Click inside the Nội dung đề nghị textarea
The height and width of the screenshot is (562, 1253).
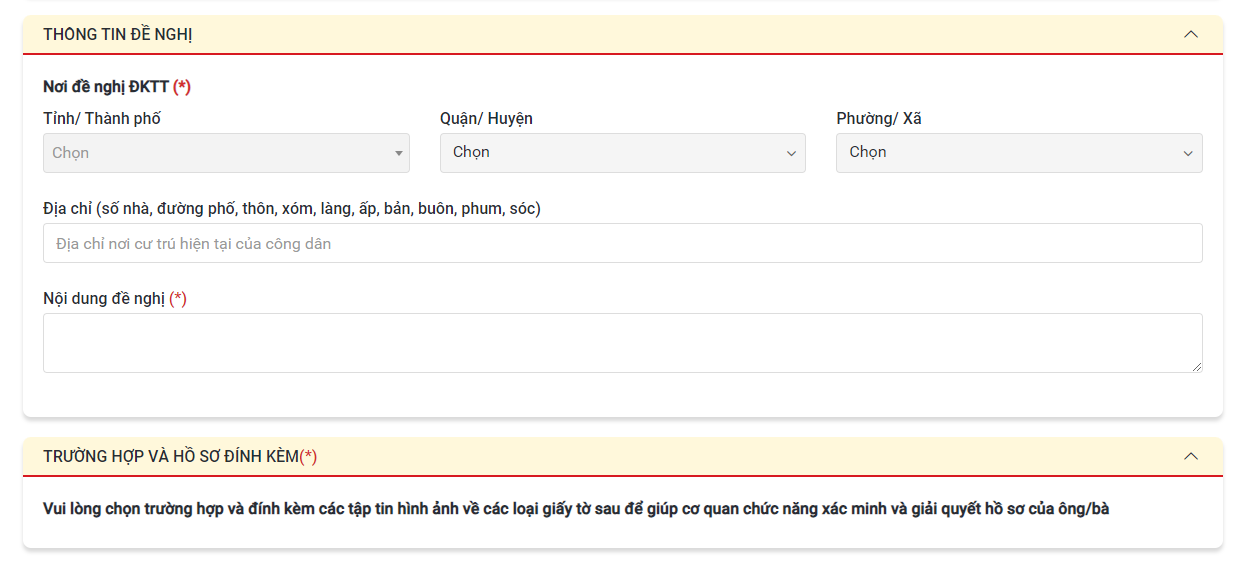click(620, 342)
